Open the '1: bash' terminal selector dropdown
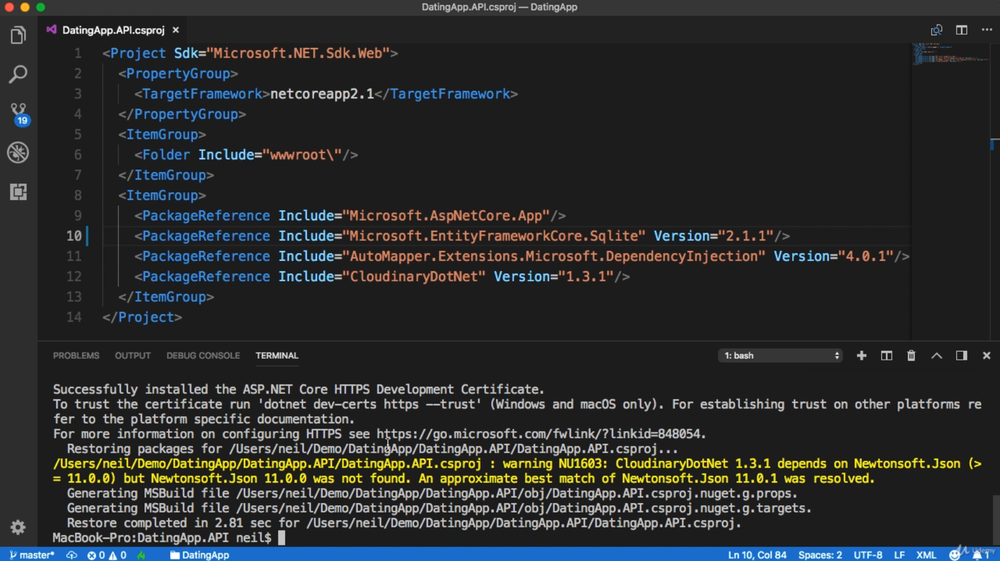The image size is (1000, 561). pyautogui.click(x=780, y=356)
